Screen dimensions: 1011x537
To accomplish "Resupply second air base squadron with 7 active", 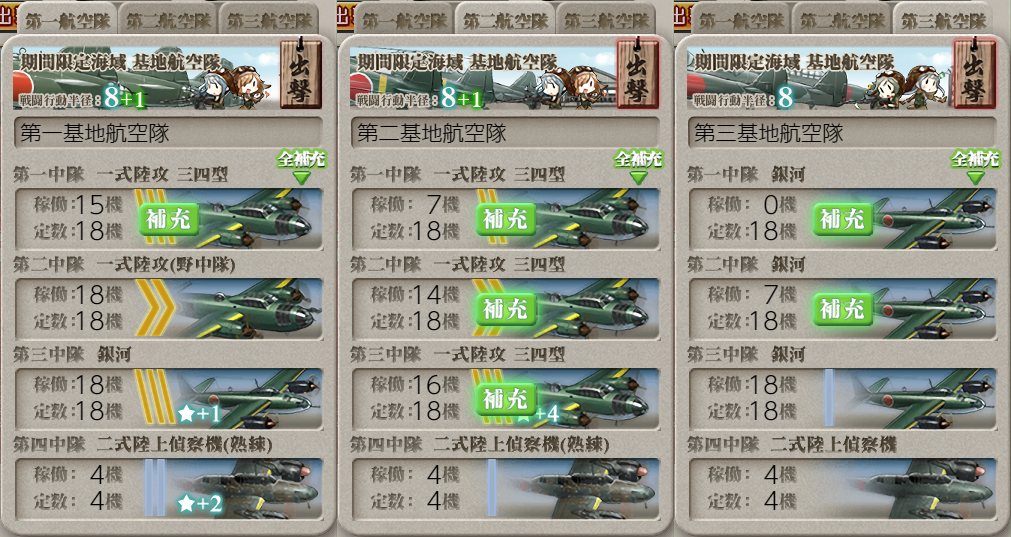I will pyautogui.click(x=506, y=220).
